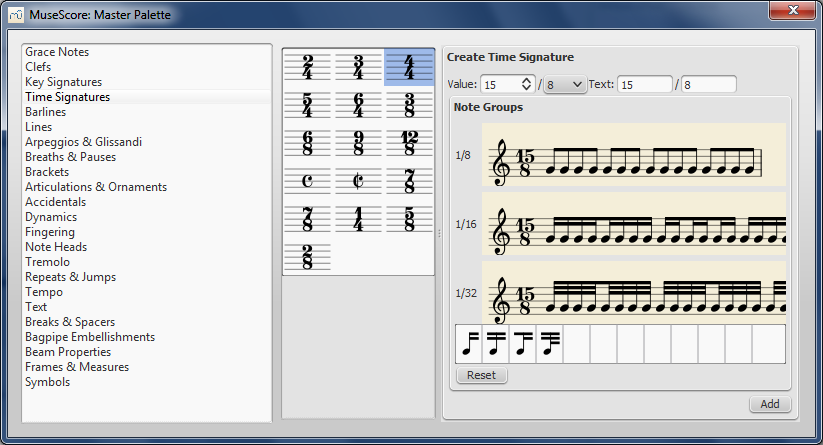Select the cut time symbol
The image size is (823, 445).
358,181
